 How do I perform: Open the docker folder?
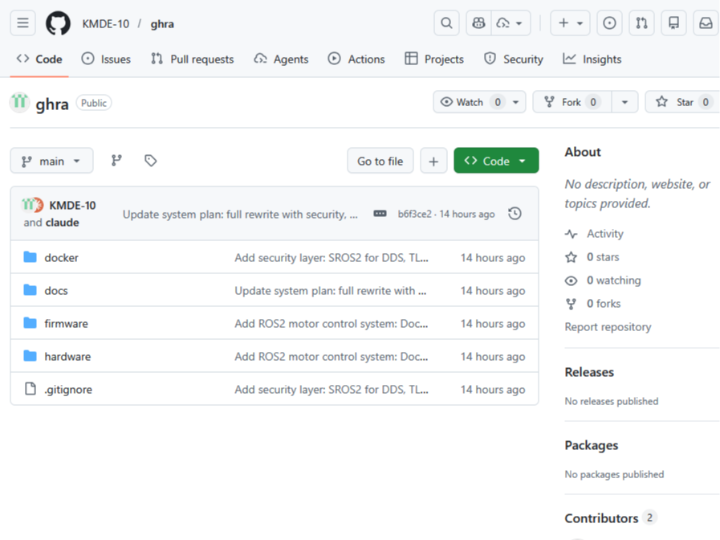(61, 257)
